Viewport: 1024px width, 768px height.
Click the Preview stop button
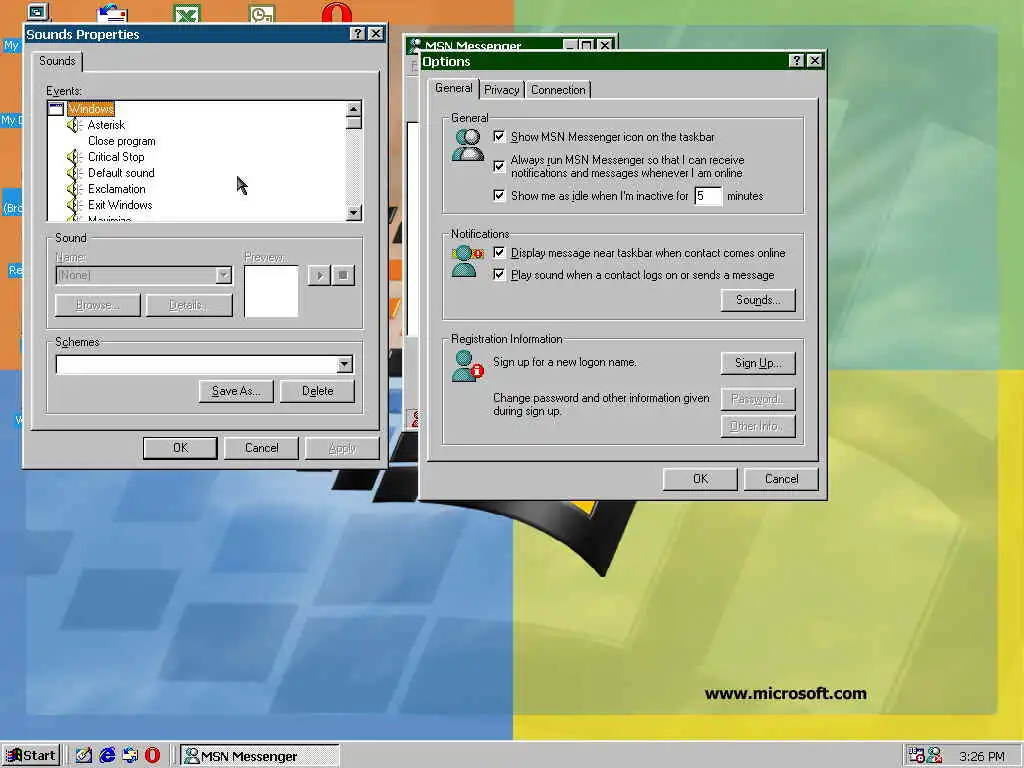343,275
